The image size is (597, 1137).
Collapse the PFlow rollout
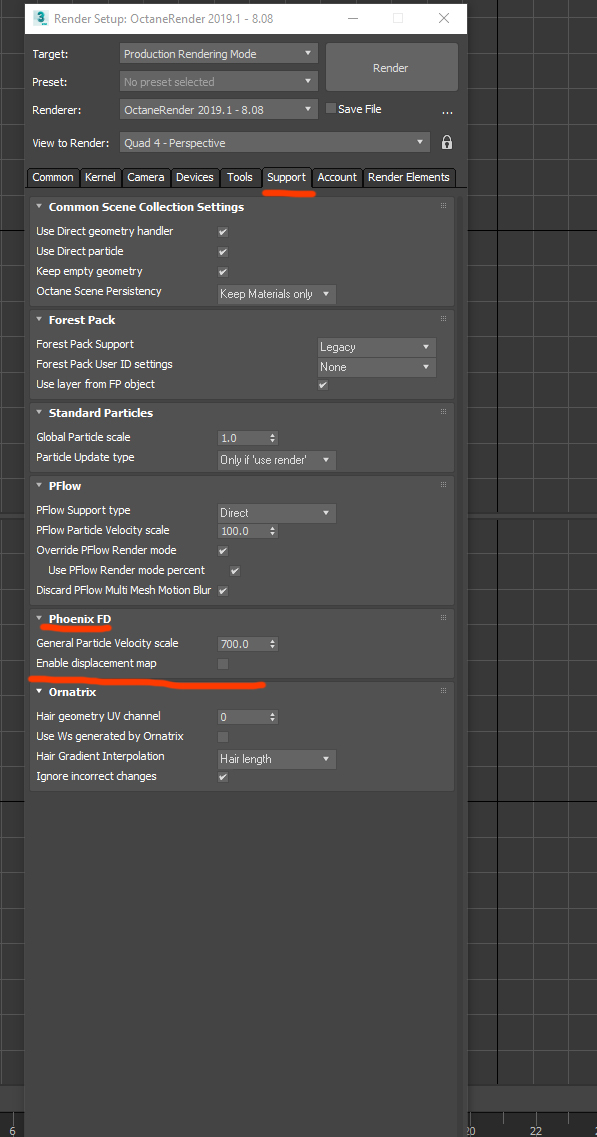coord(39,485)
